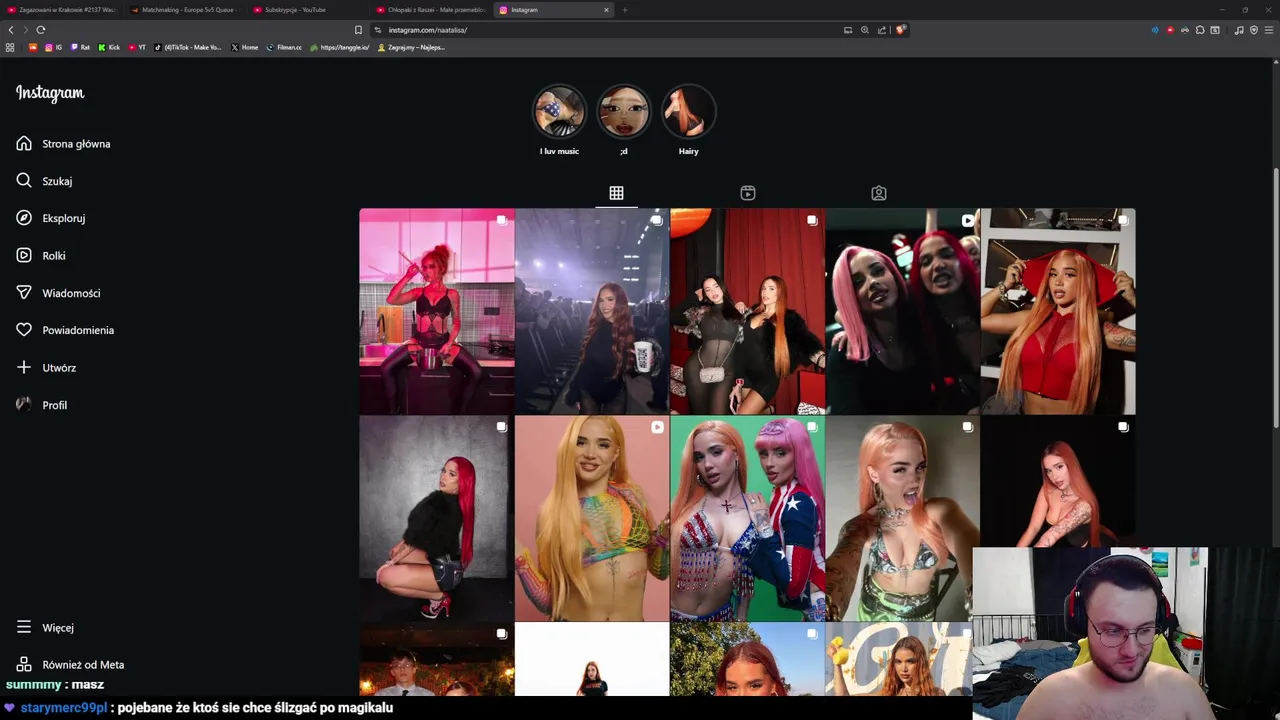Open Wiadomości messages in sidebar
Image resolution: width=1280 pixels, height=720 pixels.
(x=58, y=293)
